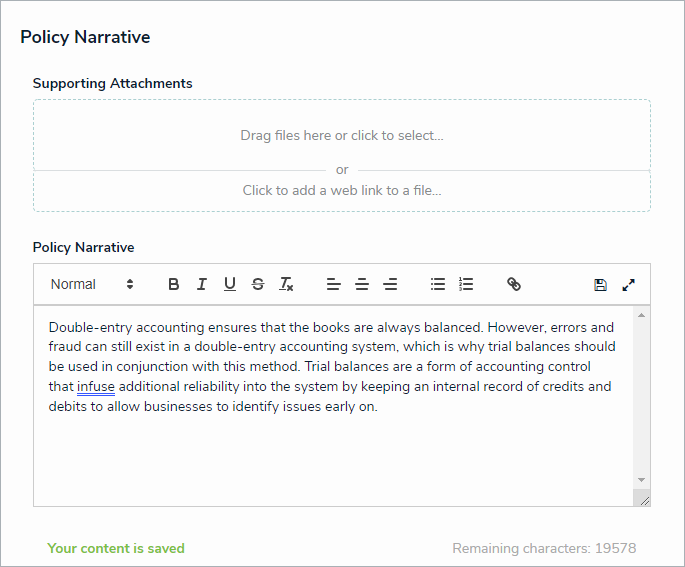The height and width of the screenshot is (567, 685).
Task: Click to add a web link to a file
Action: coord(342,190)
